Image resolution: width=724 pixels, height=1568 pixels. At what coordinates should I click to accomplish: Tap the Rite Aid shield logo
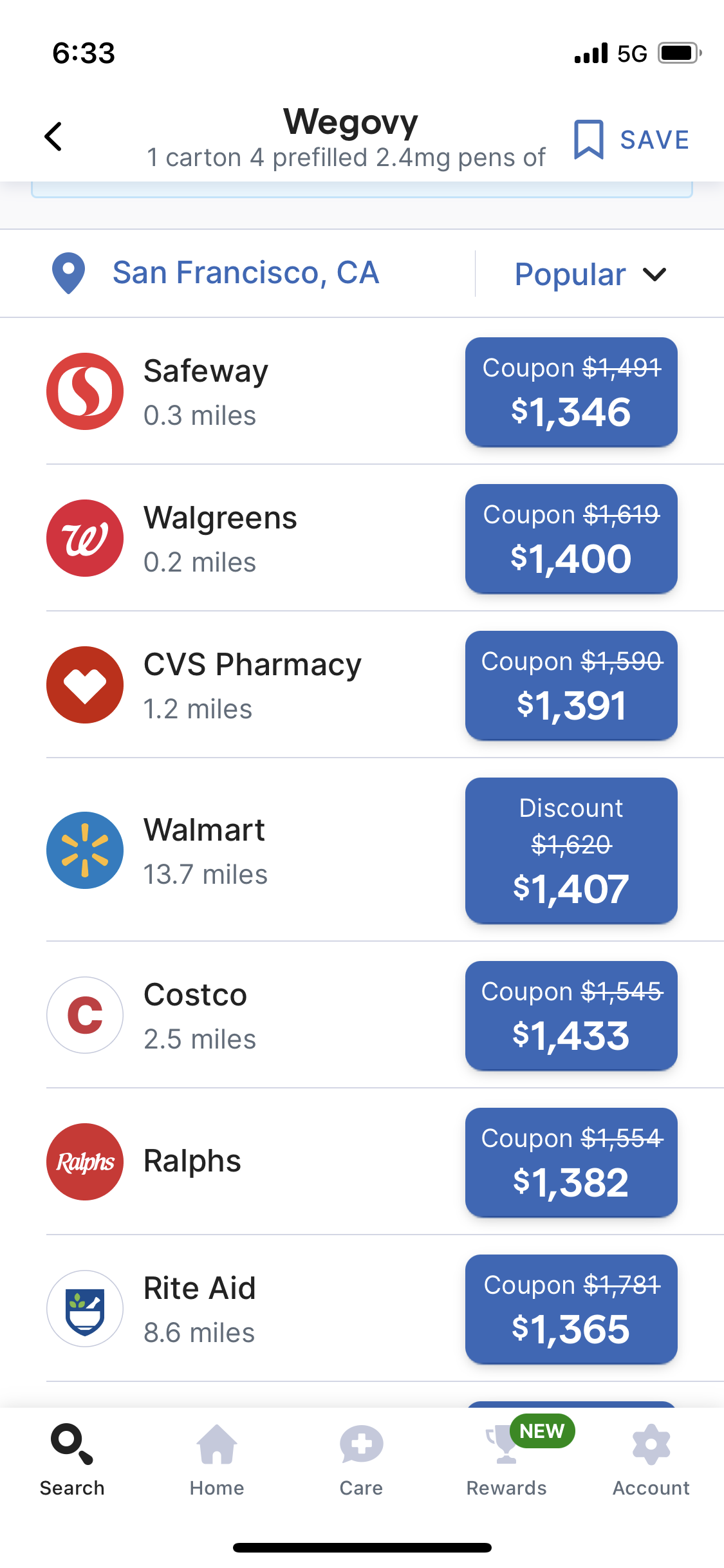85,1309
